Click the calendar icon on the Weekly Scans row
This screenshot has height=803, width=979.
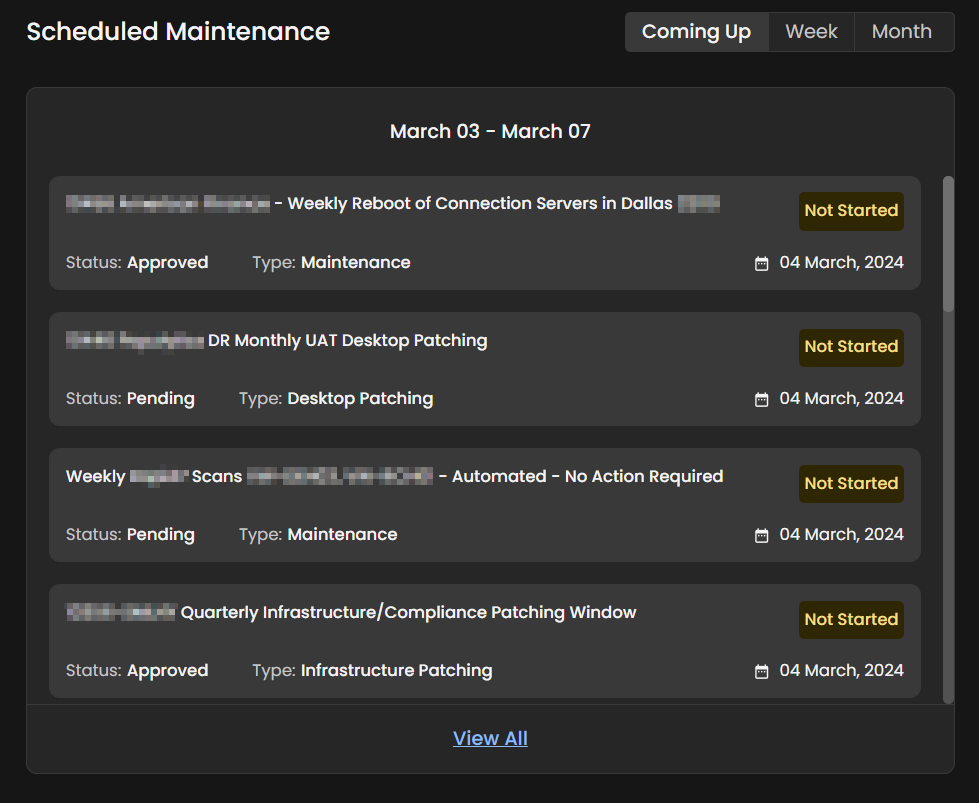(760, 534)
